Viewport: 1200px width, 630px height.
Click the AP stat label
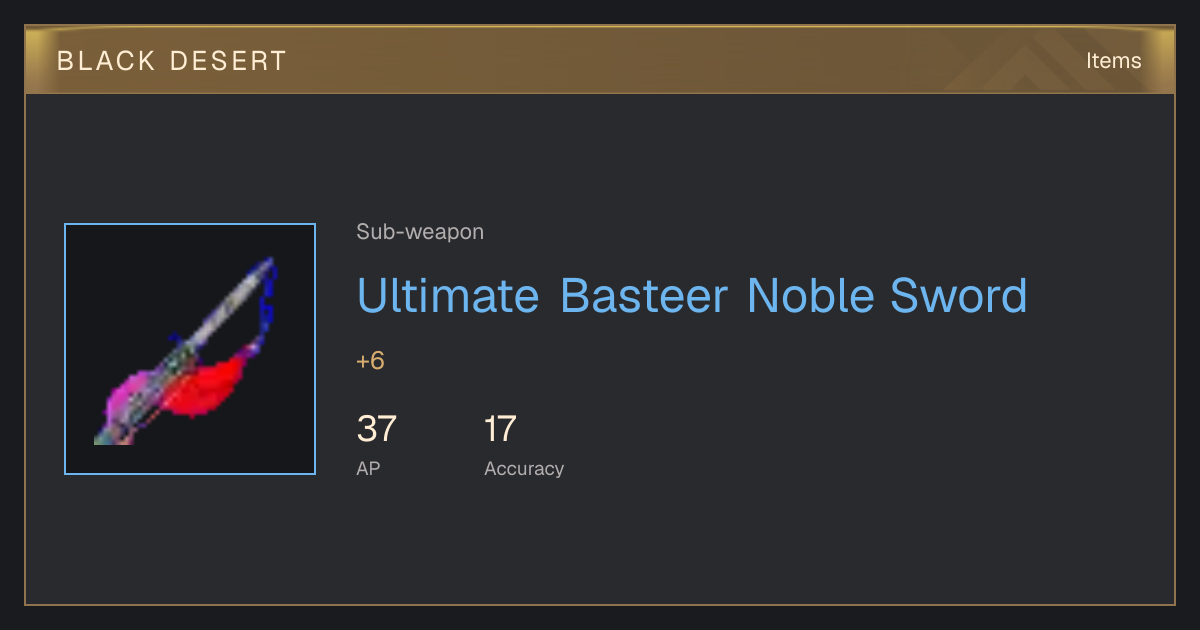click(368, 468)
